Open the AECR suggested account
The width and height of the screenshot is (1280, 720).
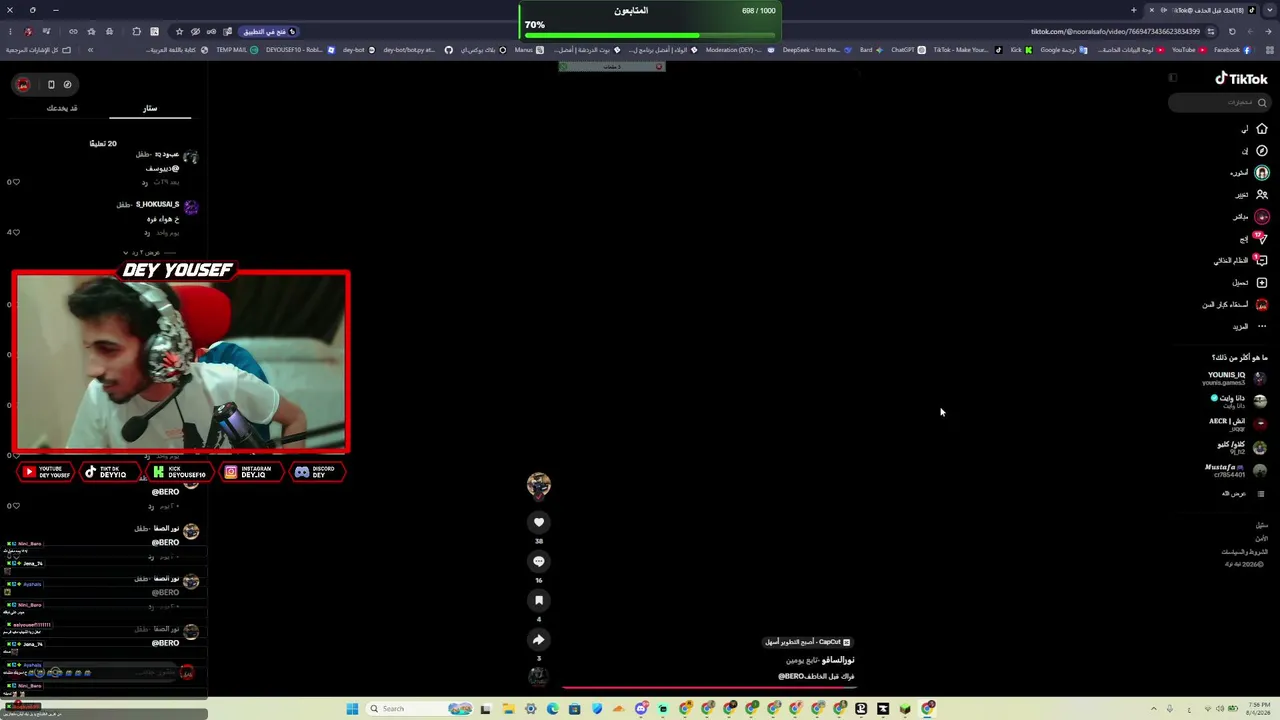point(1236,424)
